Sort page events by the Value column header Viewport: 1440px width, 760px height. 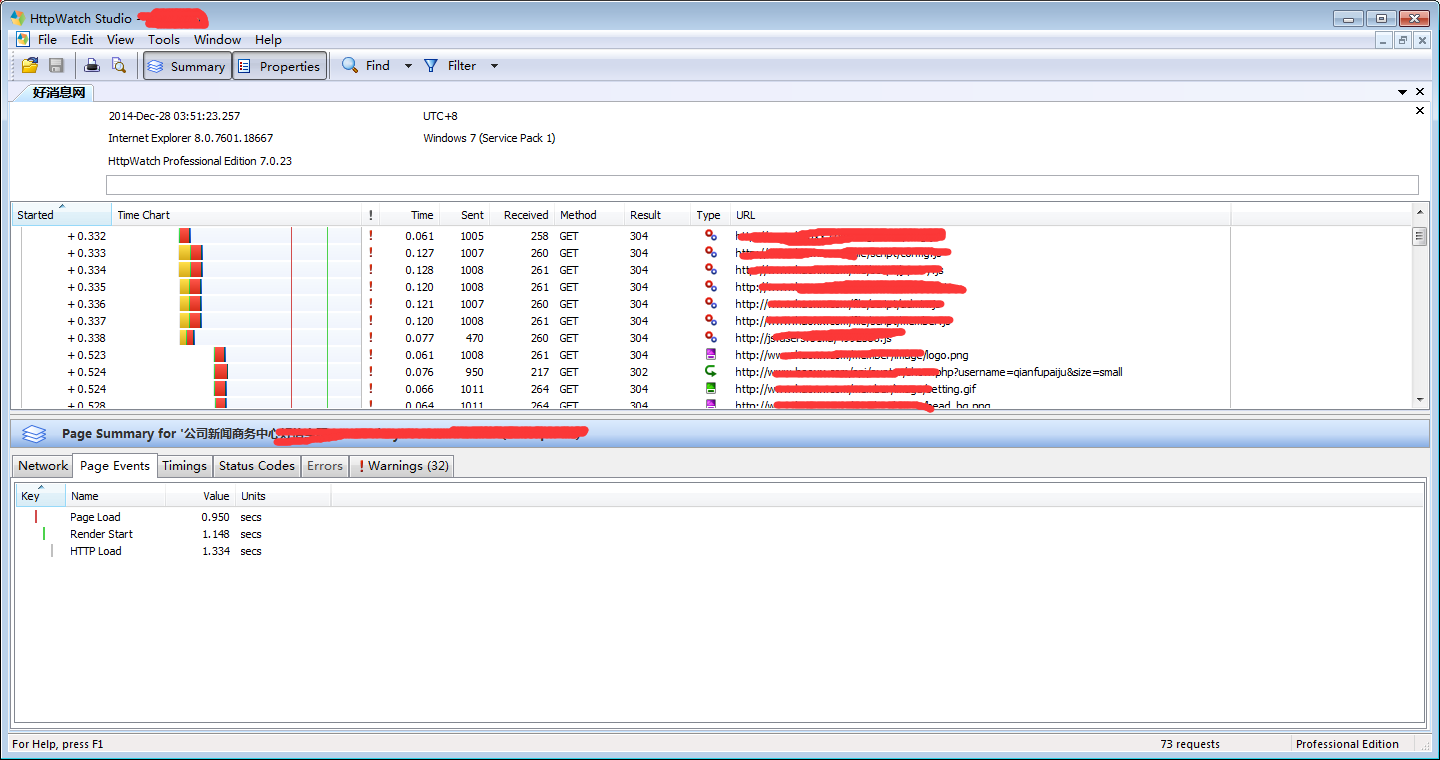[216, 496]
